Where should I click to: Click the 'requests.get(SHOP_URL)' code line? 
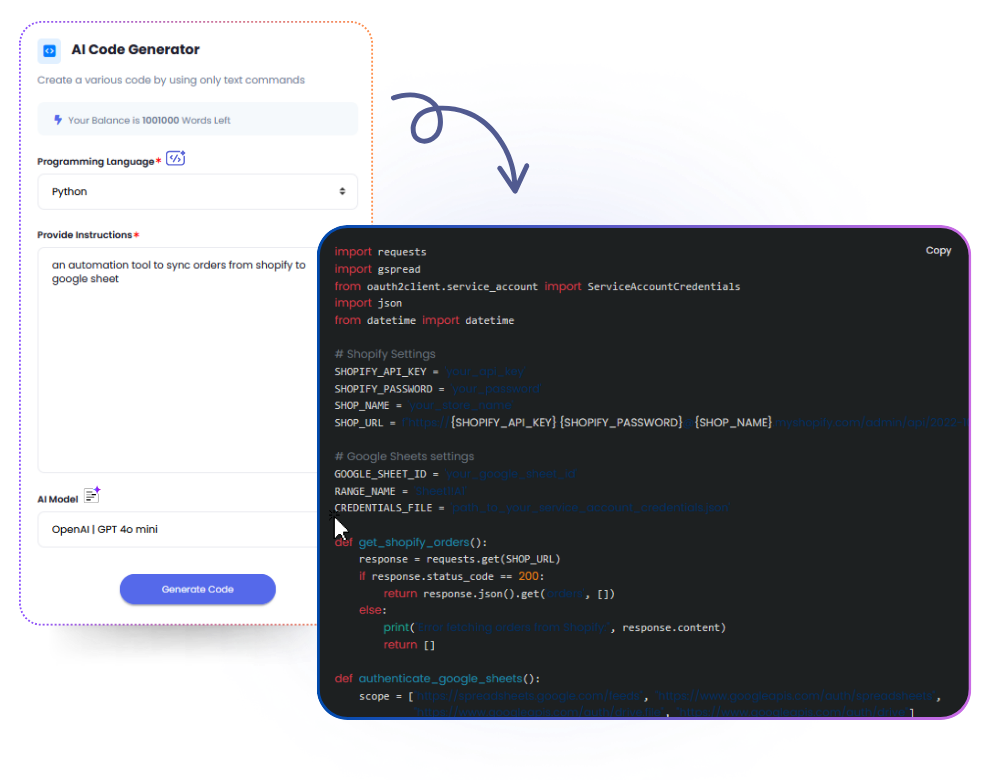point(459,559)
